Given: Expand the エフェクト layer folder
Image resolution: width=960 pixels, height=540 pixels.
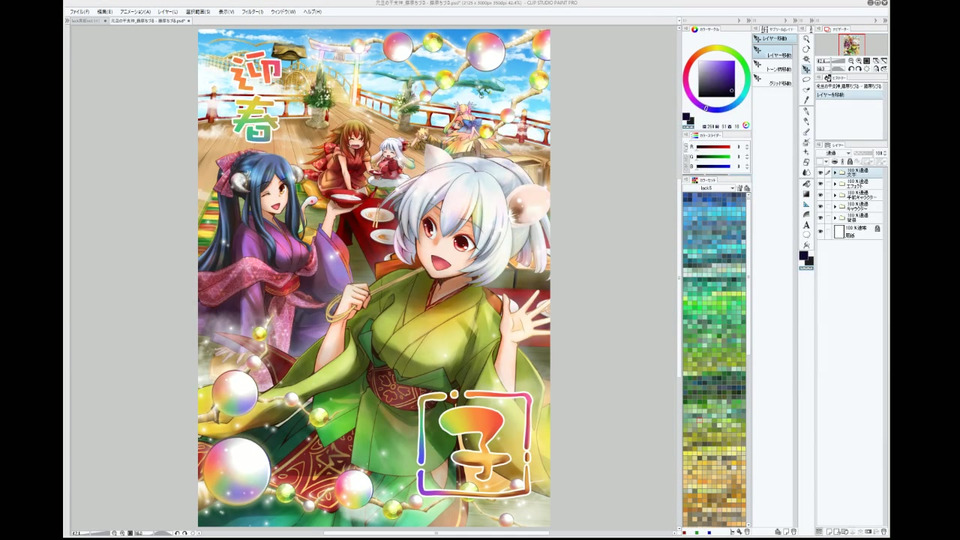Looking at the screenshot, I should click(835, 184).
